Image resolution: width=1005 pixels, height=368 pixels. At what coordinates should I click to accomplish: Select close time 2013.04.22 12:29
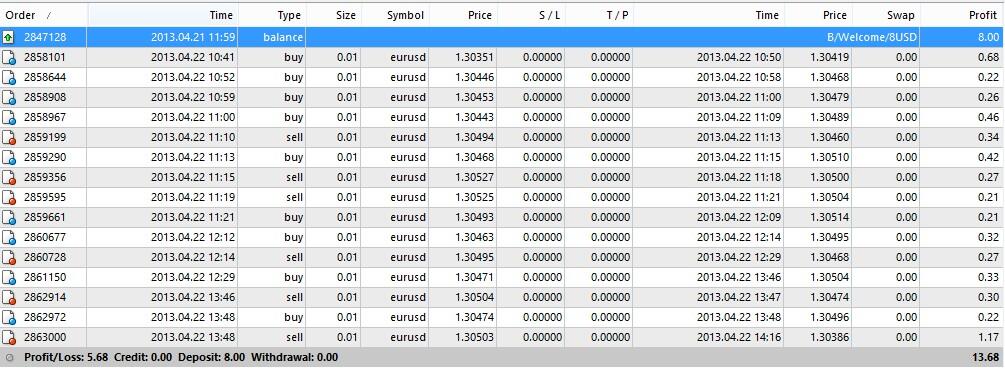click(738, 257)
